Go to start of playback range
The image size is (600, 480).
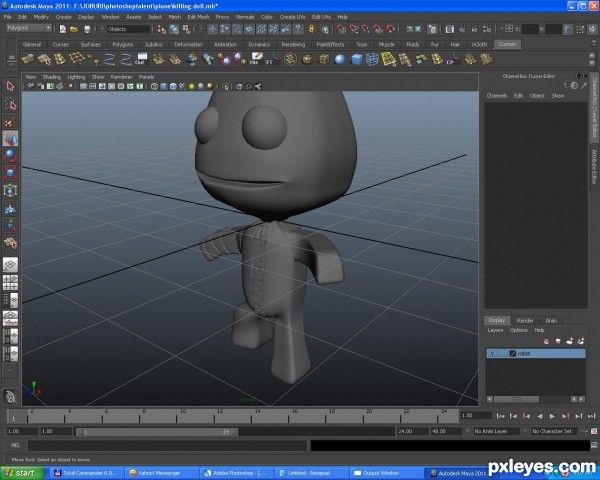(x=500, y=416)
